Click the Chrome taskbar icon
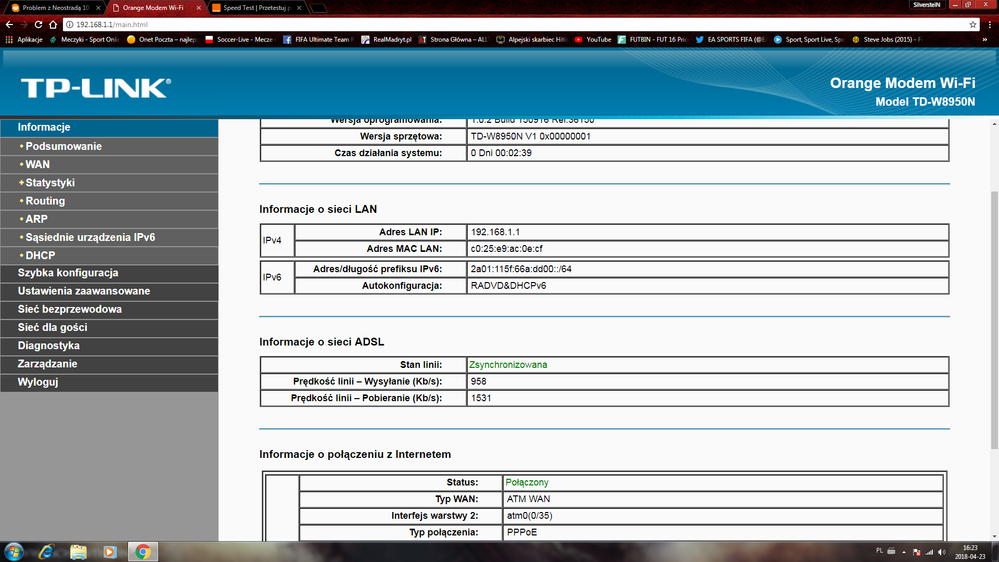999x562 pixels. point(143,551)
